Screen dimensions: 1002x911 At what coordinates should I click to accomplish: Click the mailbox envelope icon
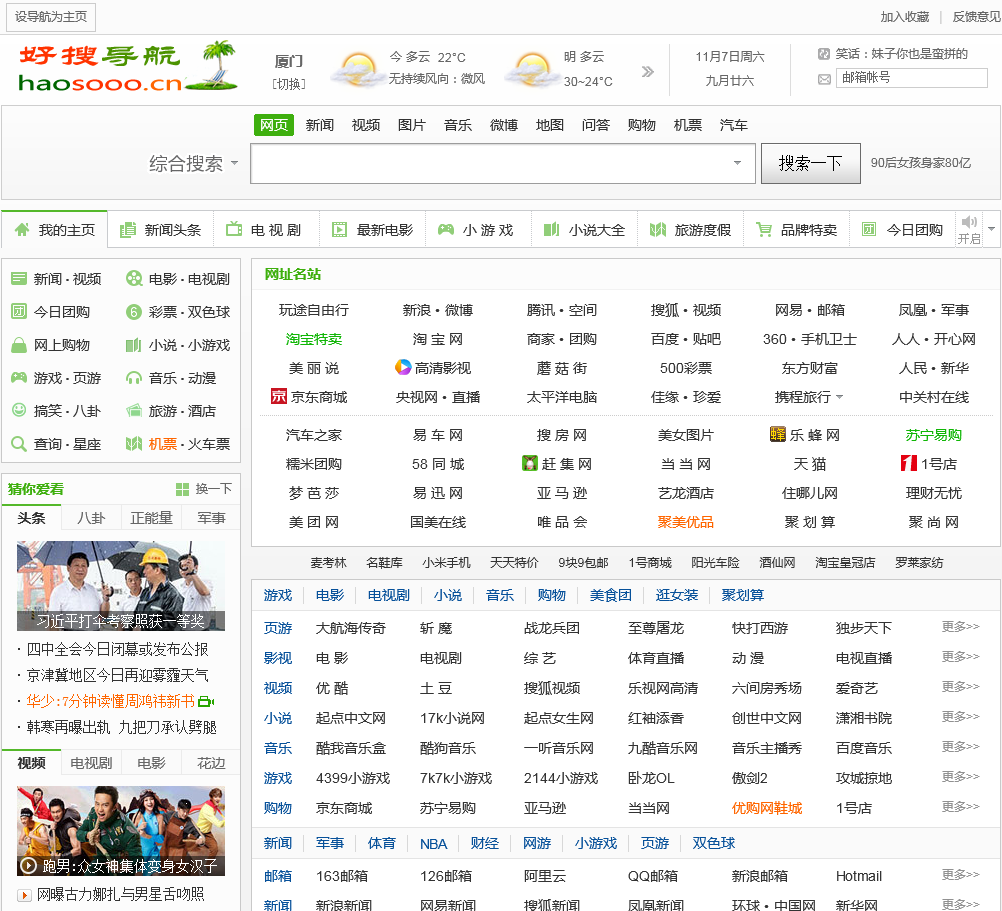point(824,79)
